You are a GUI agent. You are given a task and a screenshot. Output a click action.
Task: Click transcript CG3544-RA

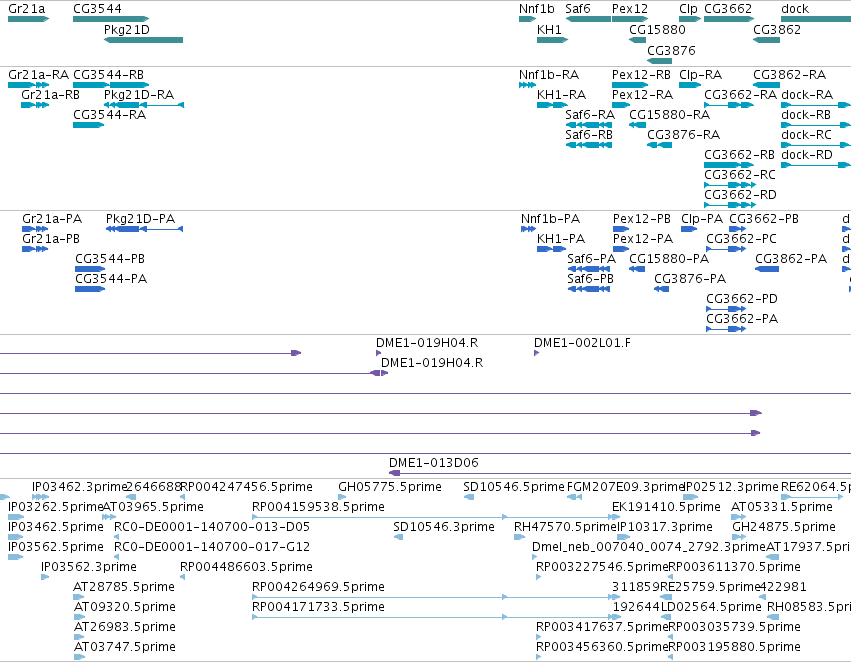[x=88, y=125]
